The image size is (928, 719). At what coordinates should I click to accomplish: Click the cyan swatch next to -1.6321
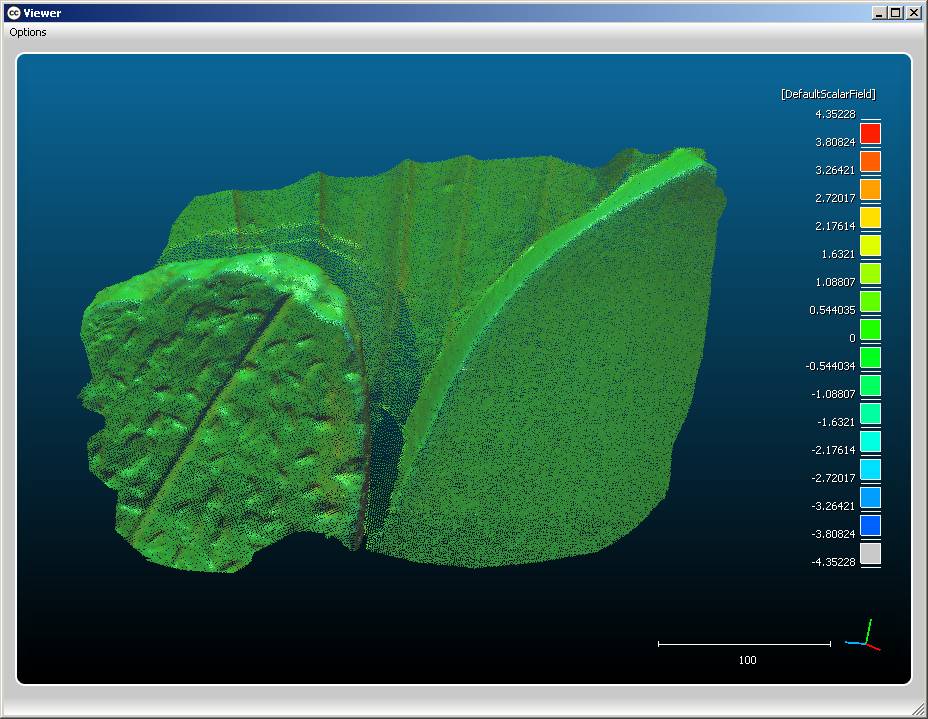click(x=868, y=441)
